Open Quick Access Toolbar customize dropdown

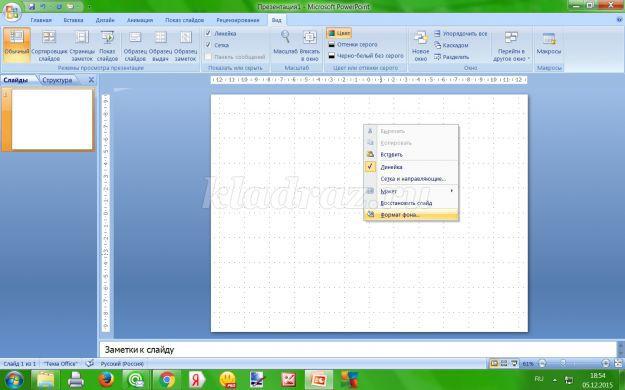tap(89, 7)
